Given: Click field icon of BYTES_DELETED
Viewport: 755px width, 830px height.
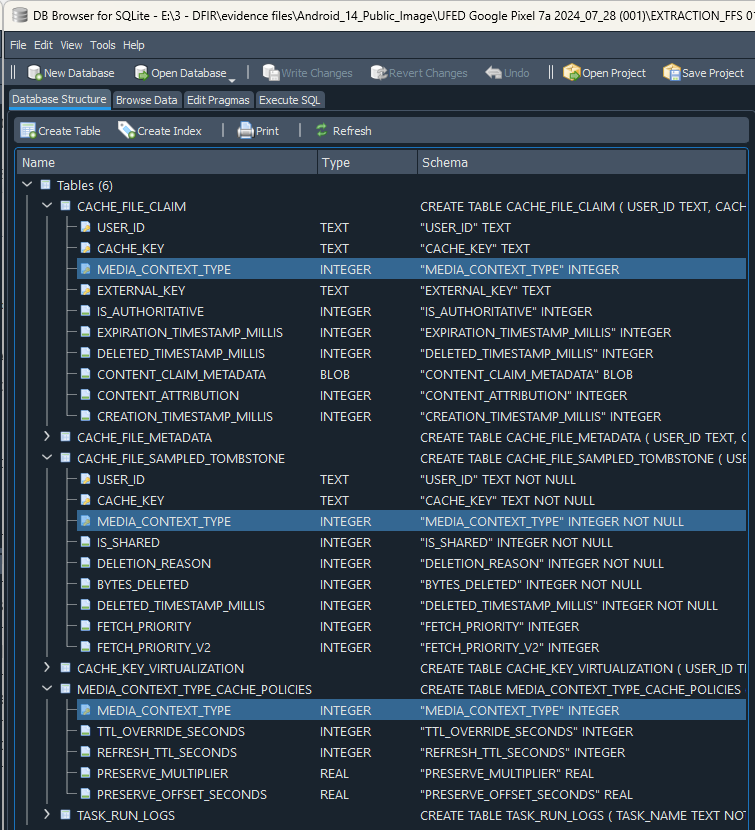Looking at the screenshot, I should point(85,584).
